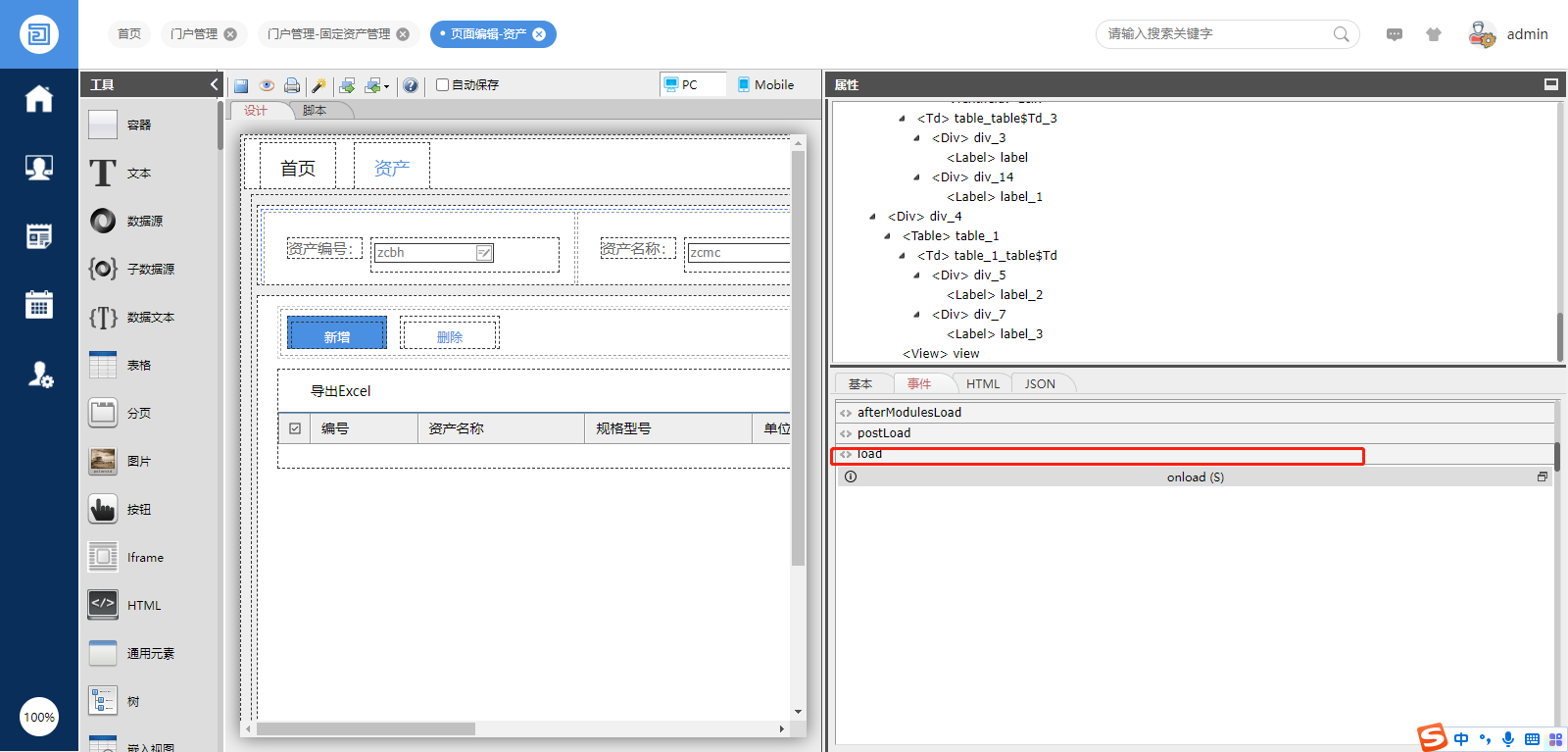Click the 100% zoom level indicator
Screen dimensions: 1568x752
[x=39, y=717]
